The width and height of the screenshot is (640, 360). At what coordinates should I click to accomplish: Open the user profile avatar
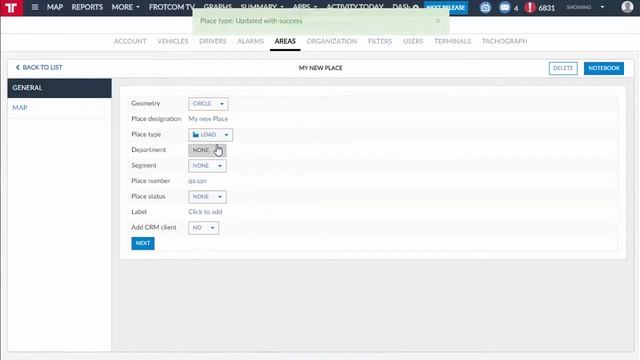(x=627, y=7)
